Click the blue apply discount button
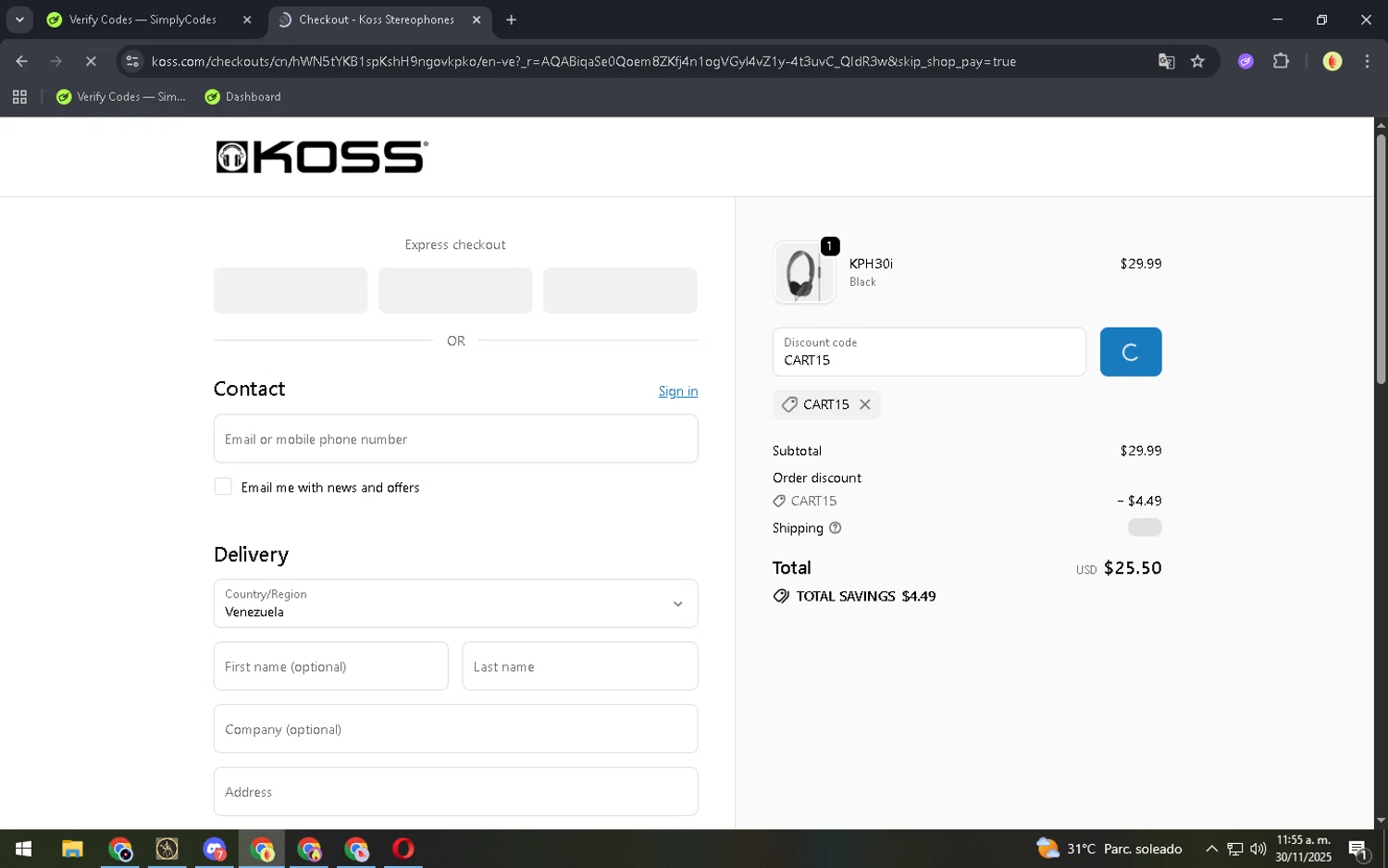This screenshot has width=1388, height=868. tap(1131, 352)
